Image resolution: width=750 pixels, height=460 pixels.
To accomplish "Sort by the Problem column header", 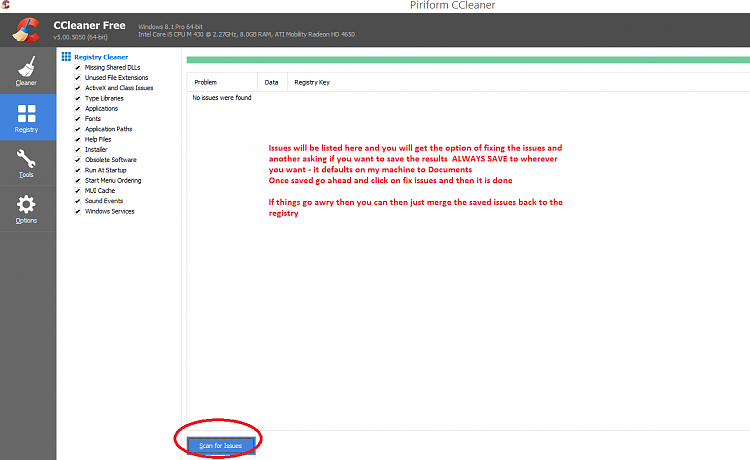I will point(222,82).
